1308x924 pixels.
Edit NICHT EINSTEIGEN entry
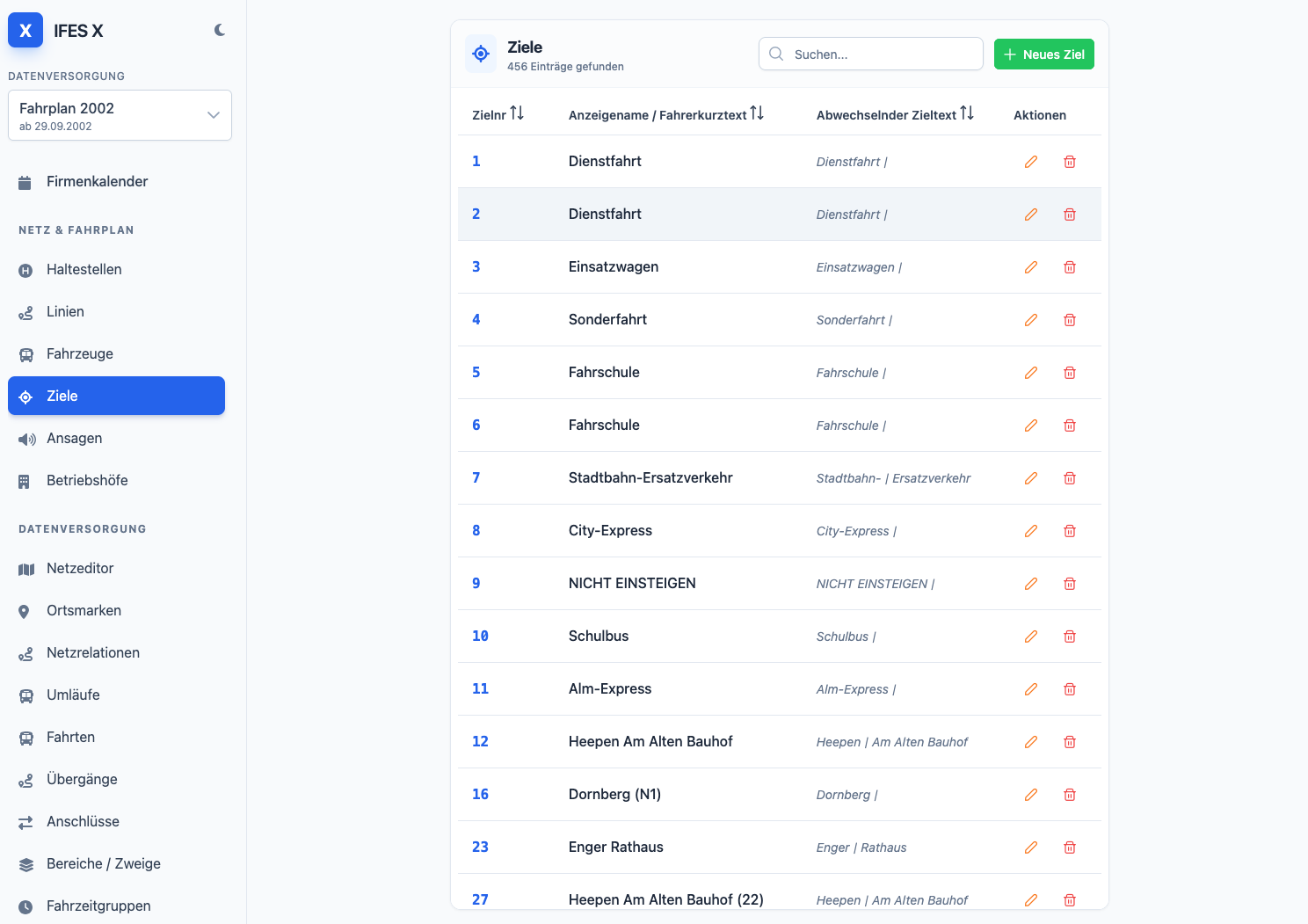1031,584
